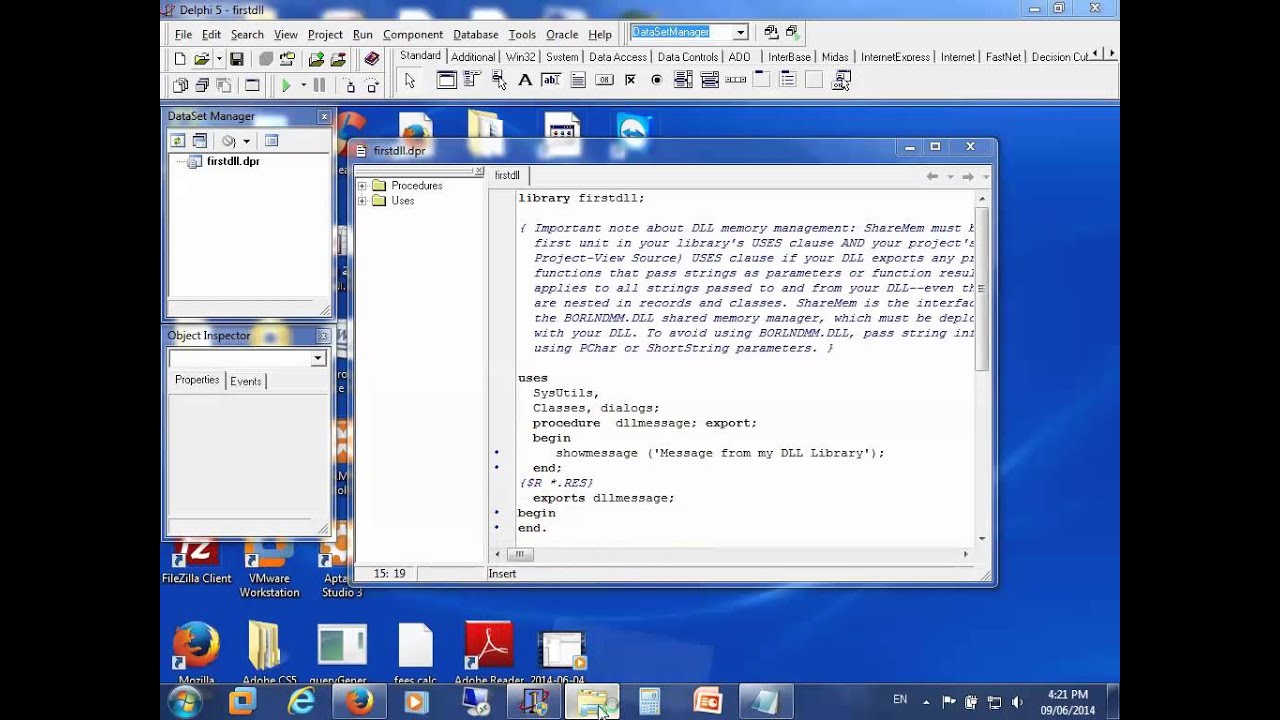The height and width of the screenshot is (720, 1280).
Task: Open the dropdown arrow in the DataSet Manager toolbar
Action: [x=246, y=141]
